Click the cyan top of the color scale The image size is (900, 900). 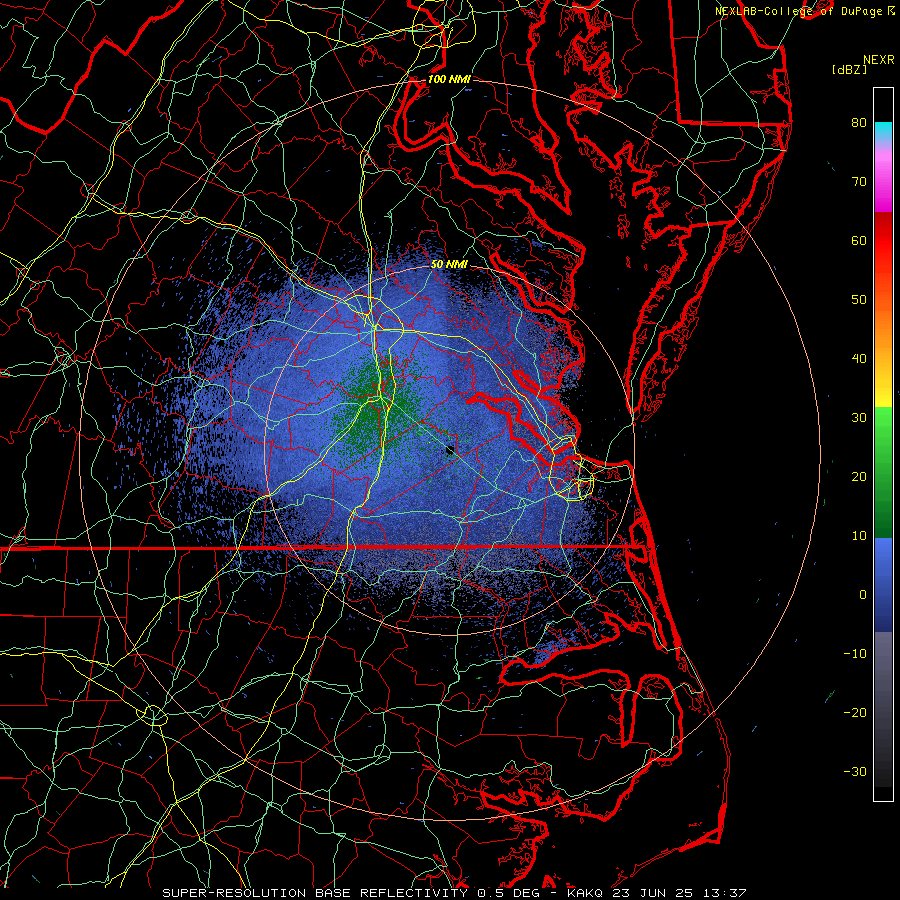pyautogui.click(x=883, y=131)
